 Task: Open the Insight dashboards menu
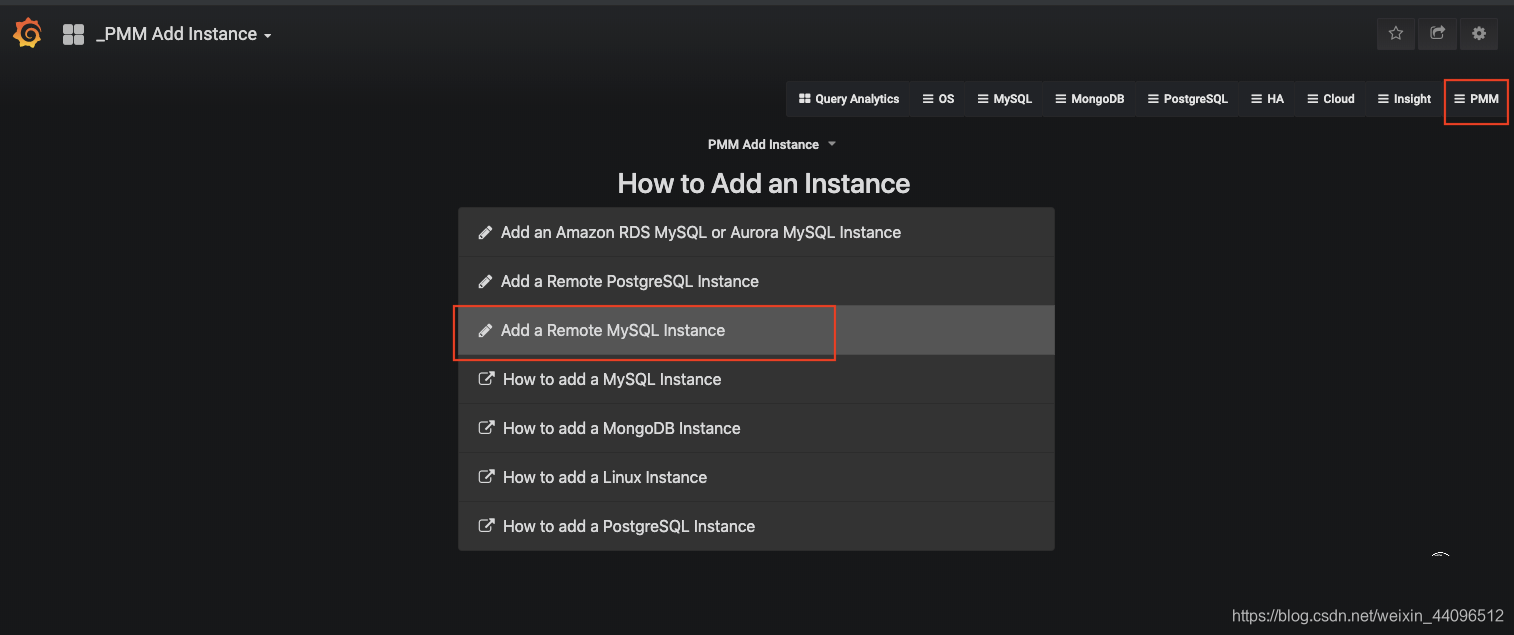pyautogui.click(x=1404, y=99)
